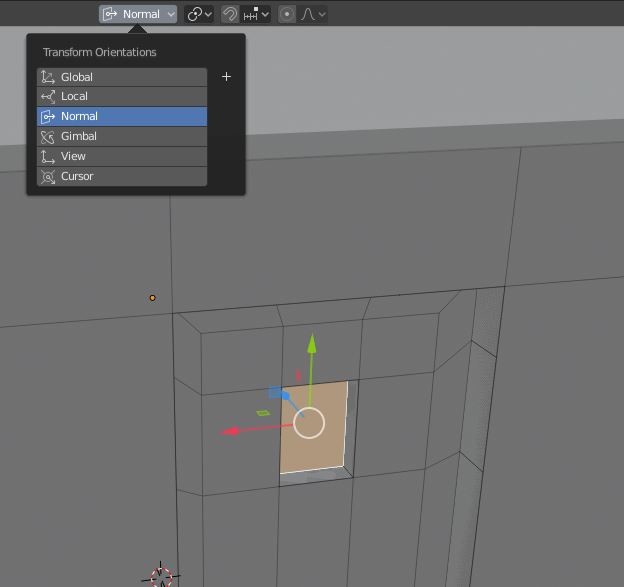Click the green plane gizmo square
This screenshot has height=587, width=624.
[x=263, y=413]
